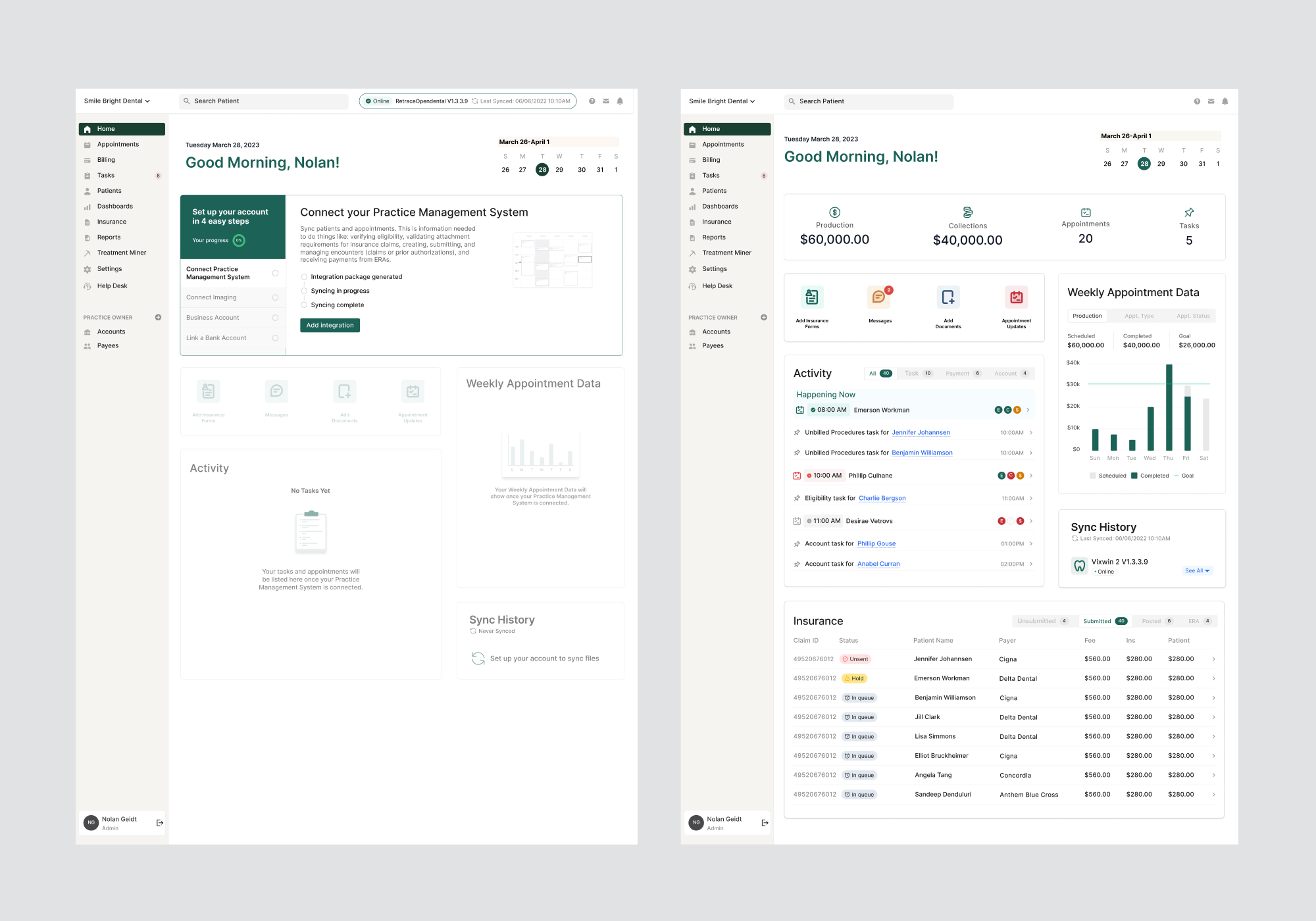Click the log out icon beside Nolan Geidt in right window
The height and width of the screenshot is (921, 1316).
pos(765,823)
